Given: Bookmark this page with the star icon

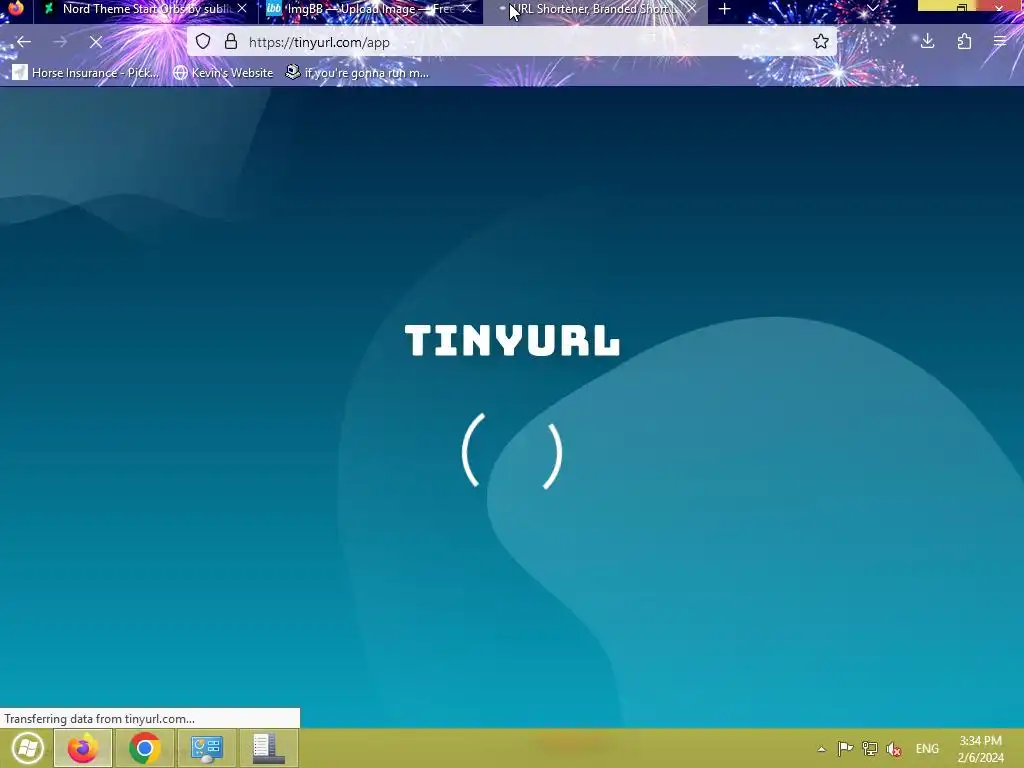Looking at the screenshot, I should pos(821,42).
